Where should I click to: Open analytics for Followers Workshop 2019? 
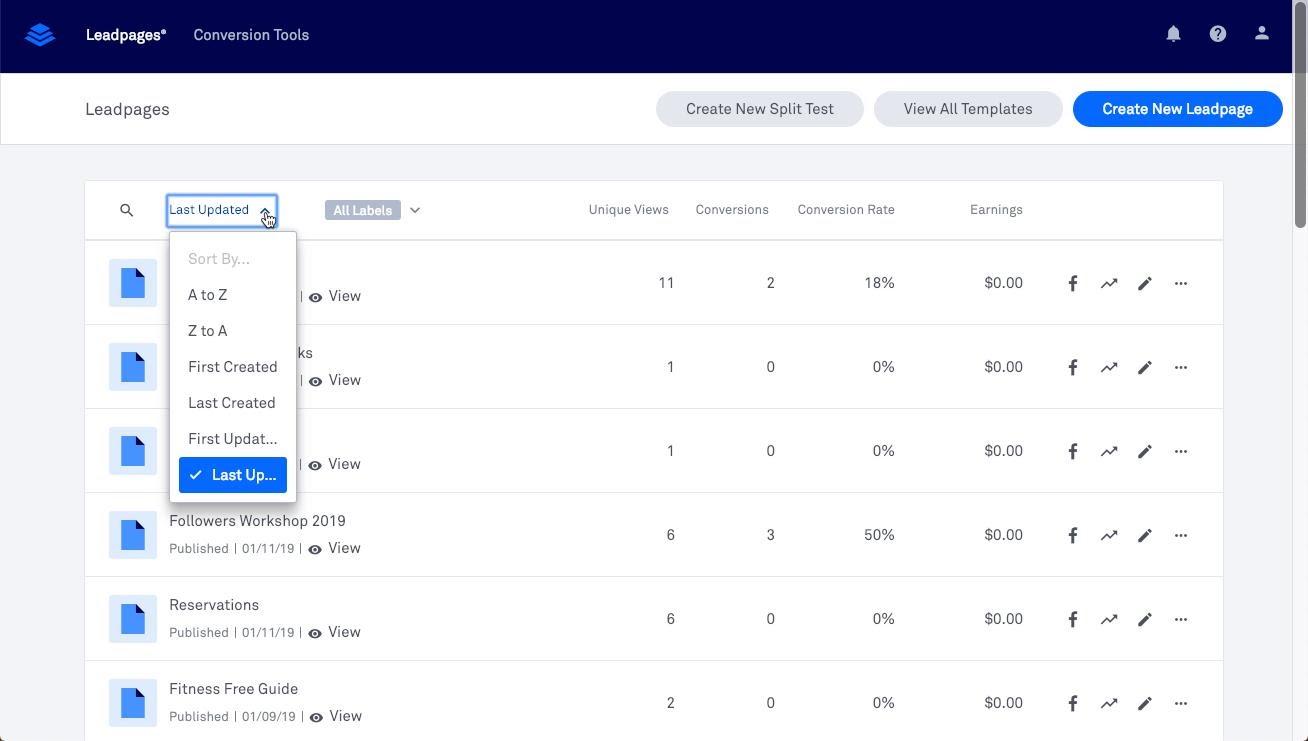(1108, 535)
